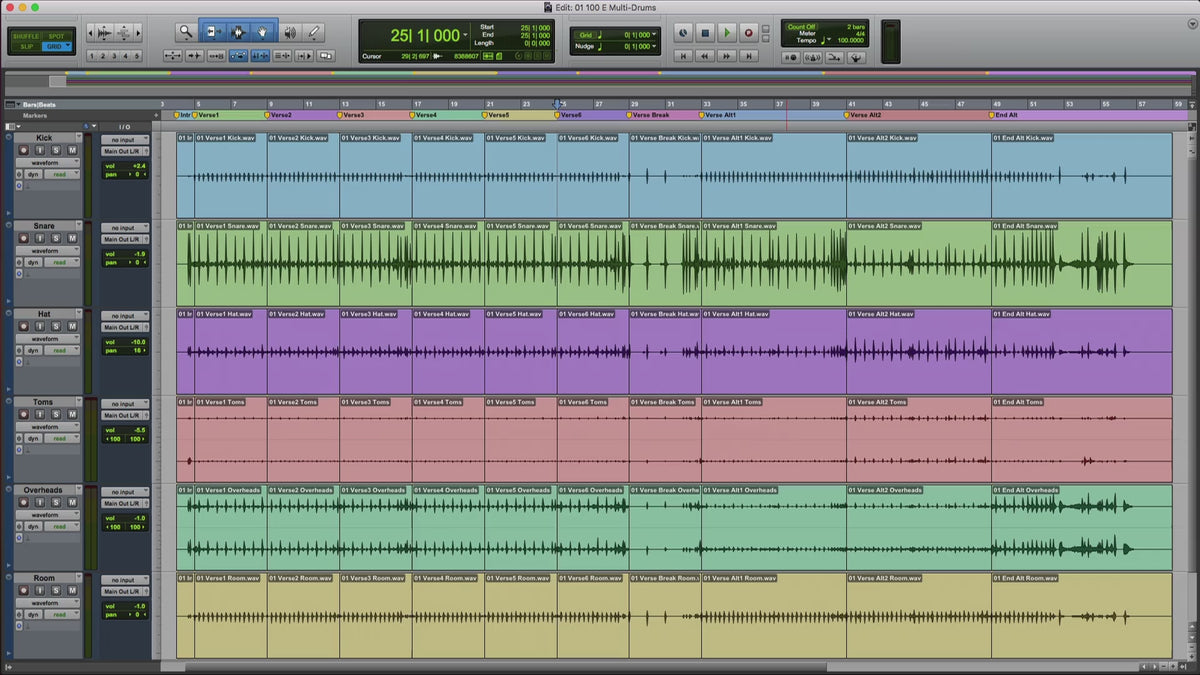Click the Trim tool icon
Viewport: 1200px width, 675px height.
coord(212,32)
